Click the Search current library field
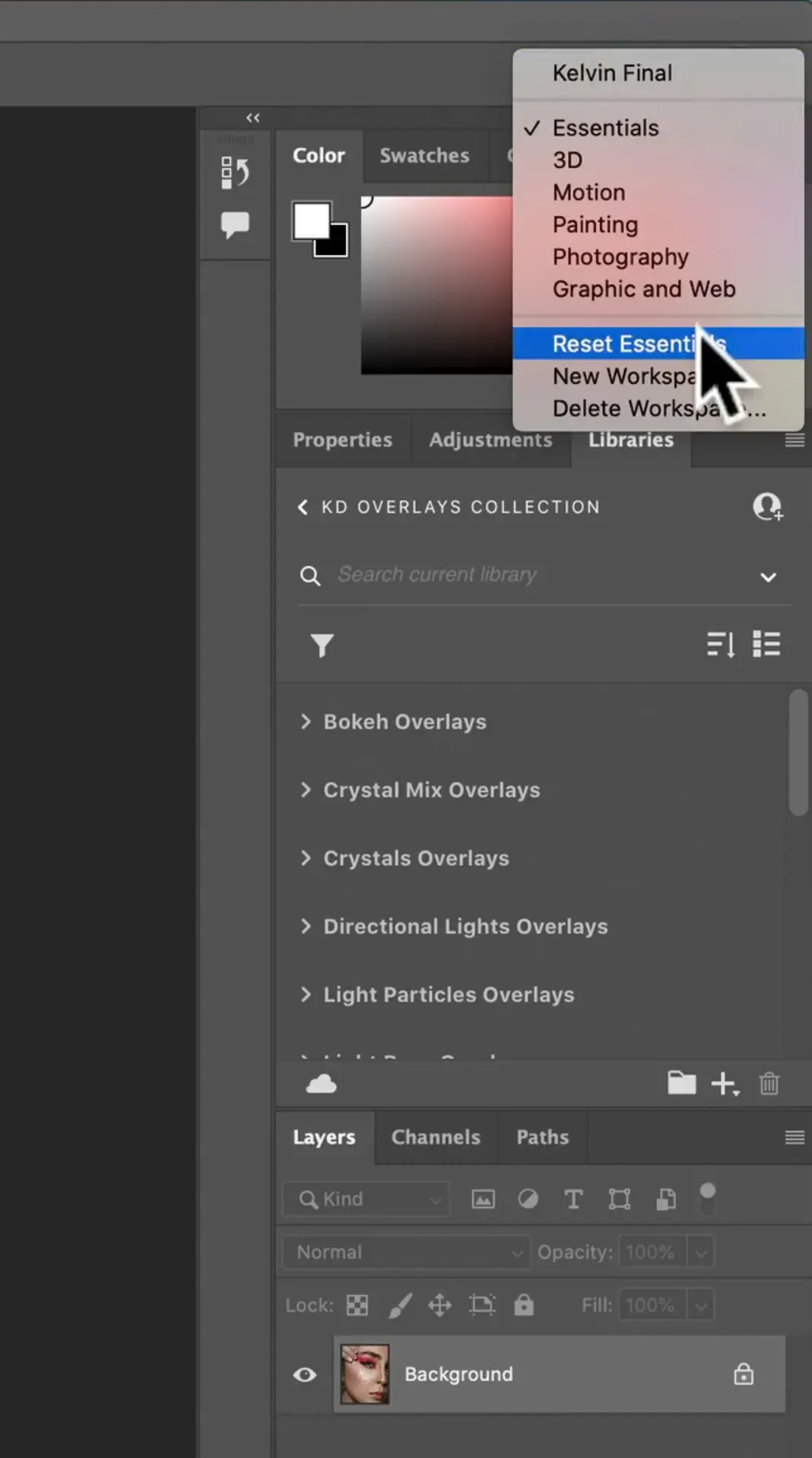 [544, 575]
